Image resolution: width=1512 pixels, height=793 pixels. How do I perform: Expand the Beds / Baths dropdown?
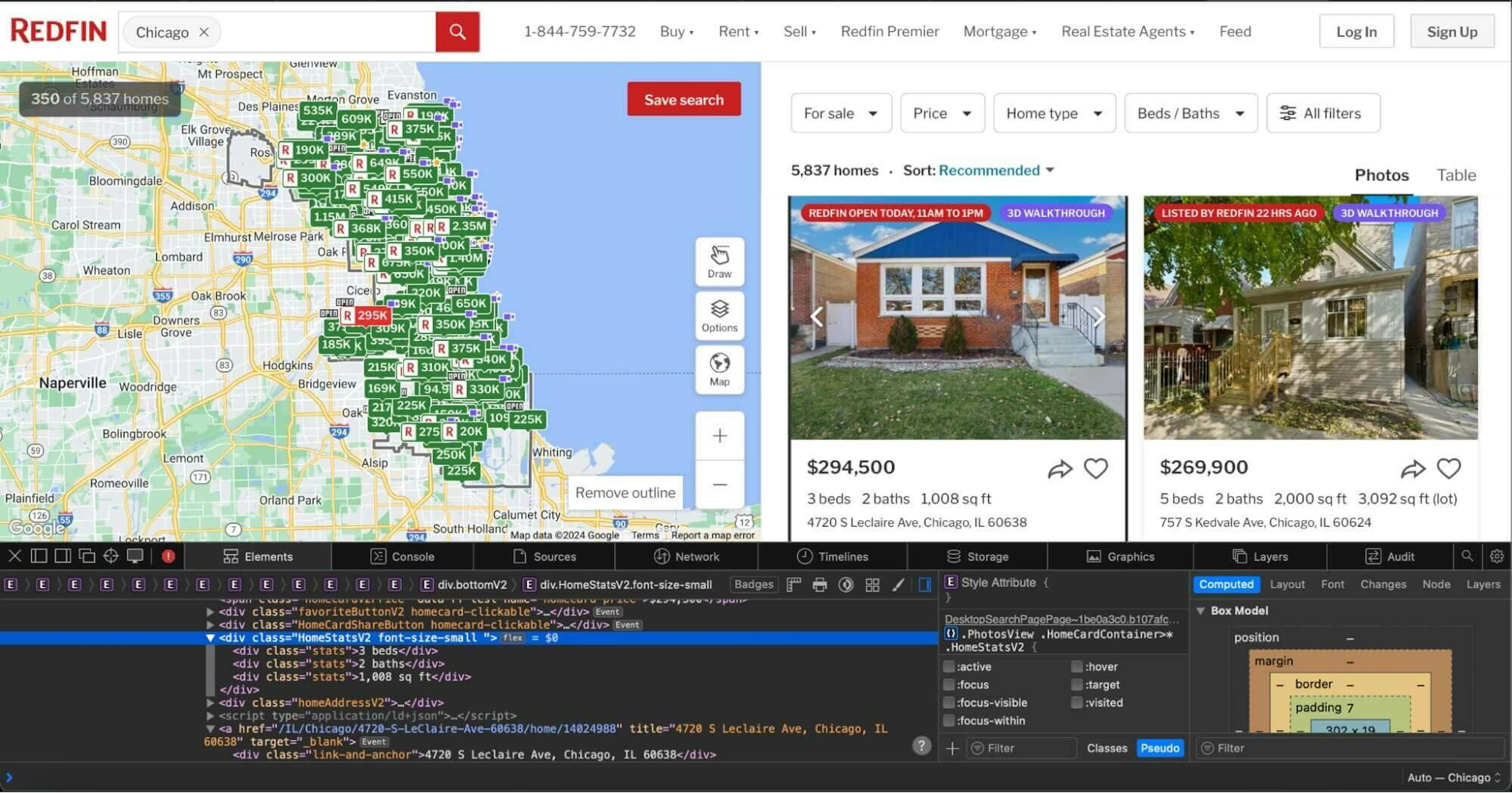pos(1190,113)
